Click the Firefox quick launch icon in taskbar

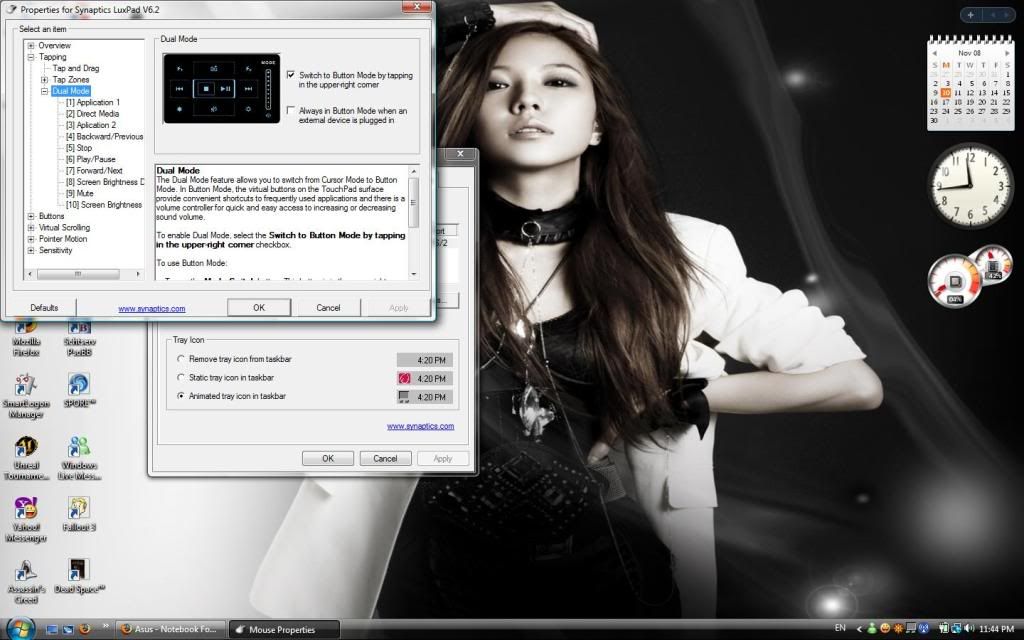(x=84, y=630)
